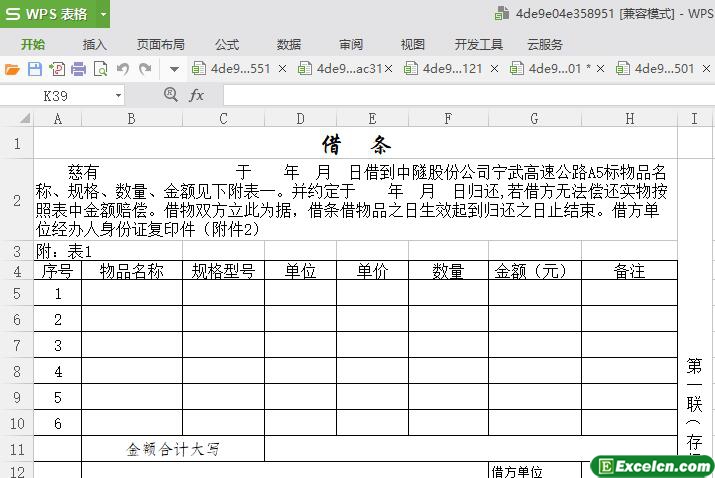Select row 5 header
This screenshot has height=478, width=715.
point(17,293)
